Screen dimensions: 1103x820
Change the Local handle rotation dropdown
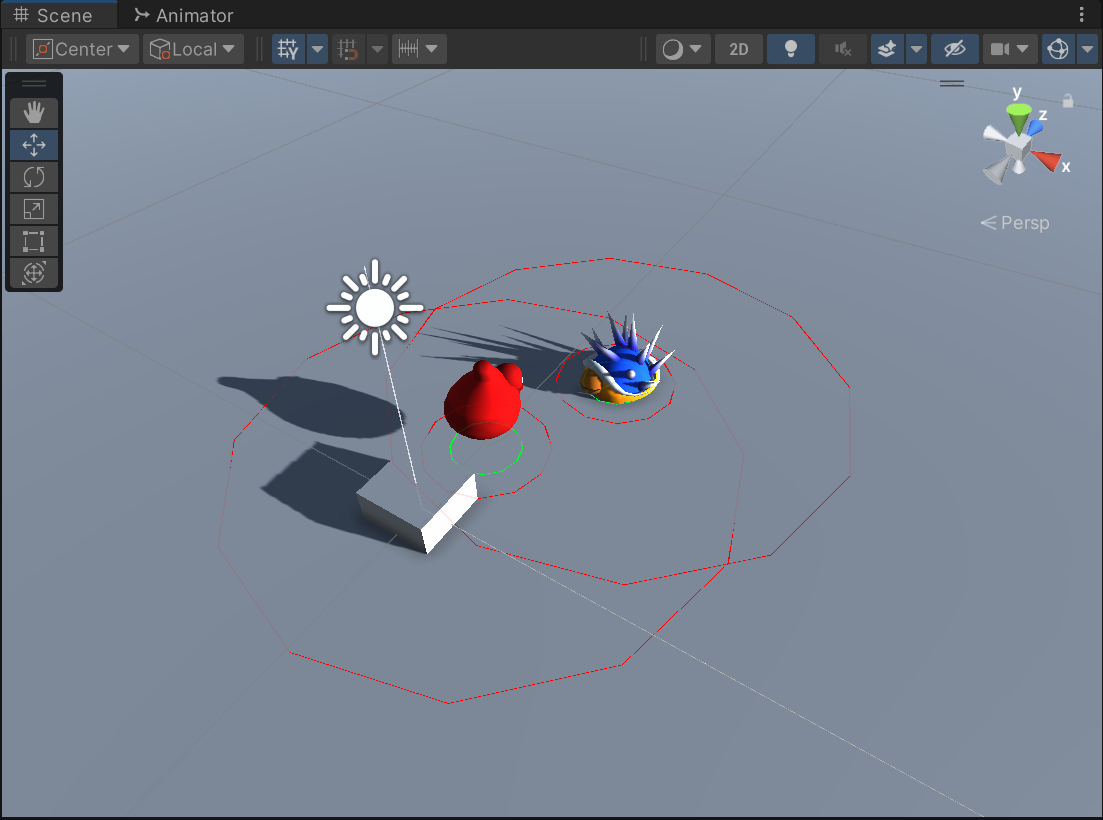(193, 49)
